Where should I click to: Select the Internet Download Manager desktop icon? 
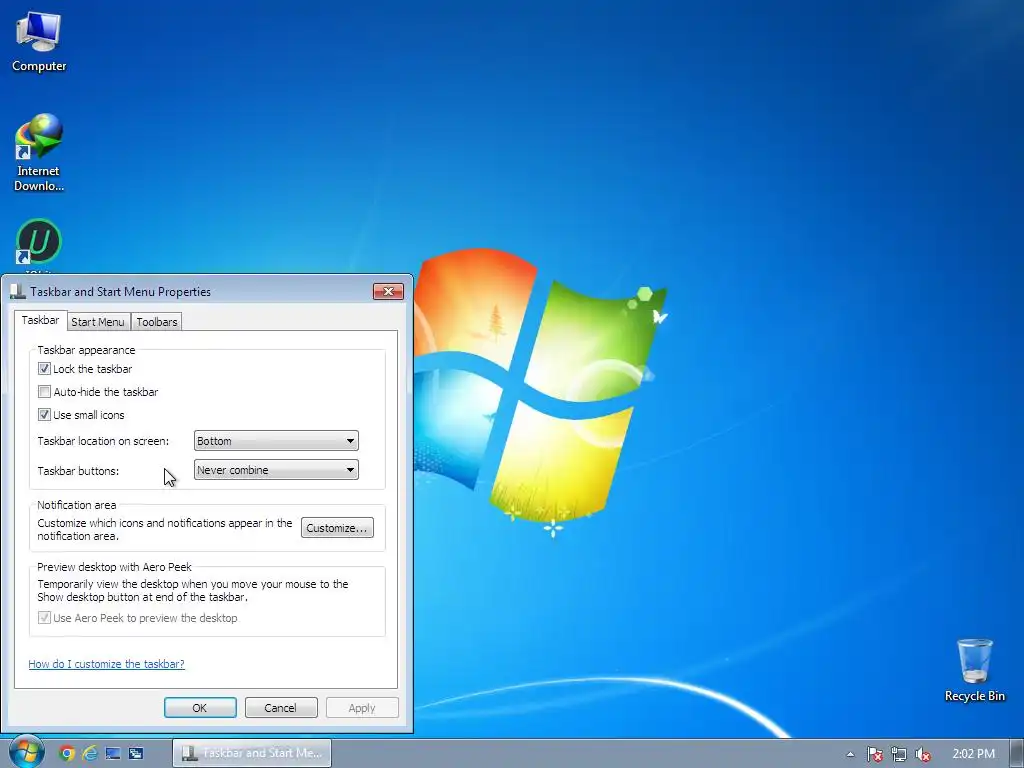coord(39,152)
